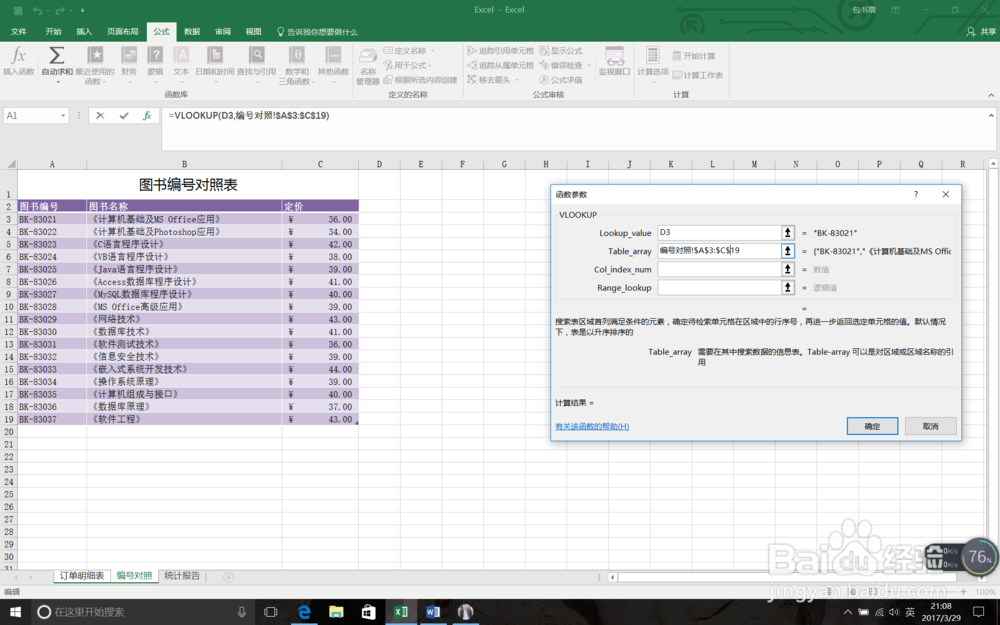
Task: Open the 订单明细表 sheet tab
Action: (82, 576)
